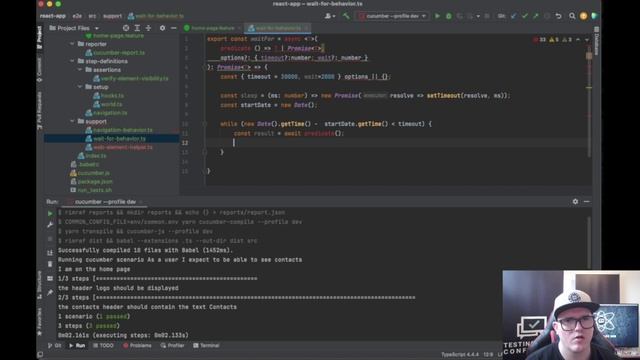Click the trash clear-output icon in Run panel
640x360 pixels.
point(50,264)
